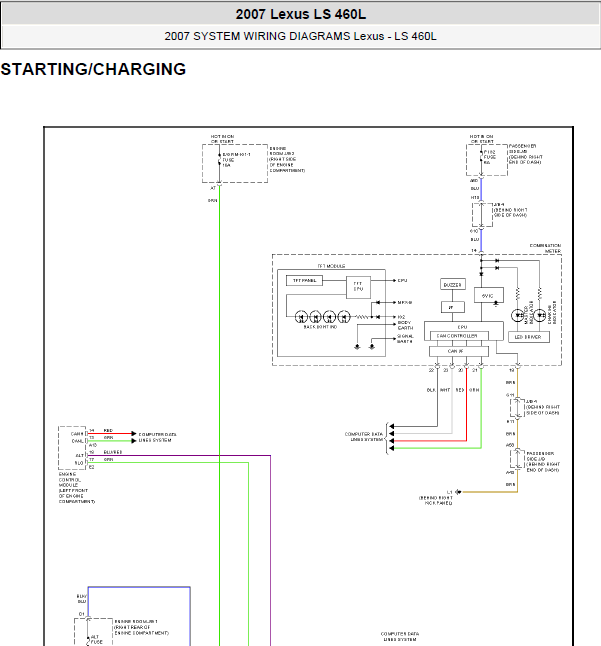Click the BEHIND RIGHT KICK PANEL note
The image size is (601, 646).
tap(436, 500)
